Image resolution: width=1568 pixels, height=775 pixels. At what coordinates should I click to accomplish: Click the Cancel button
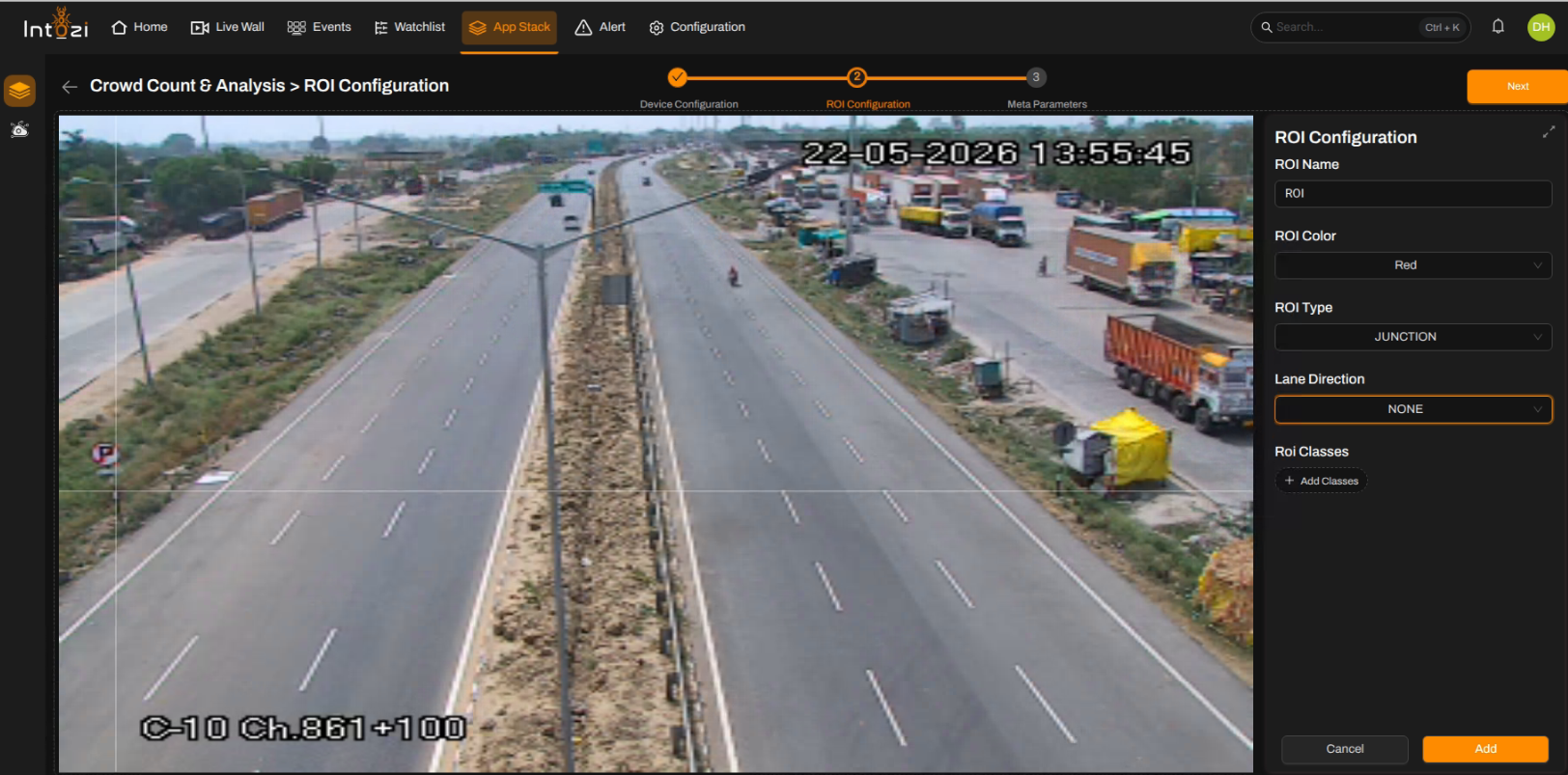tap(1344, 749)
